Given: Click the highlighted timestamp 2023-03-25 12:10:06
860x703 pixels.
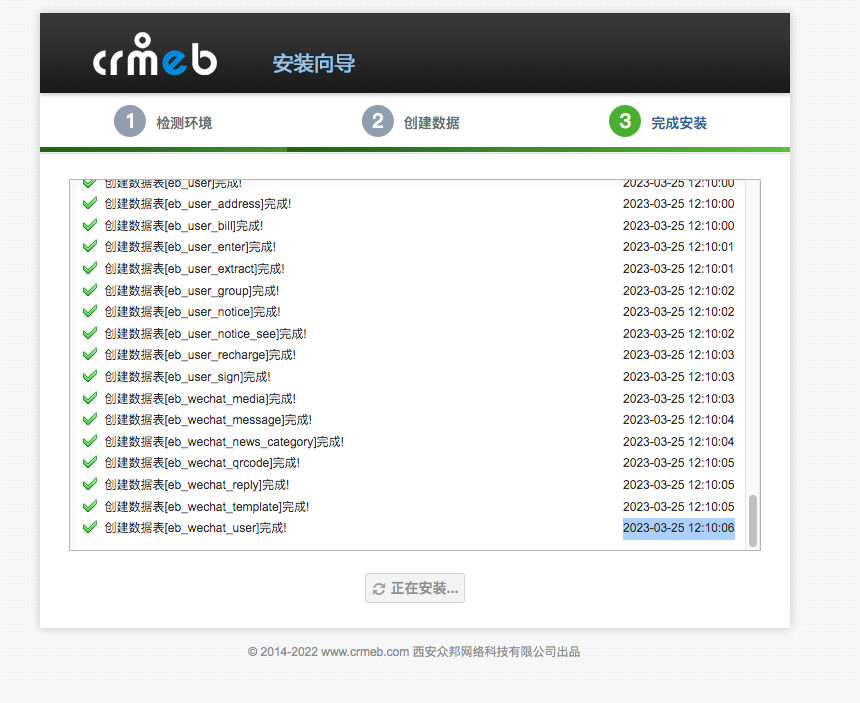Looking at the screenshot, I should 678,528.
